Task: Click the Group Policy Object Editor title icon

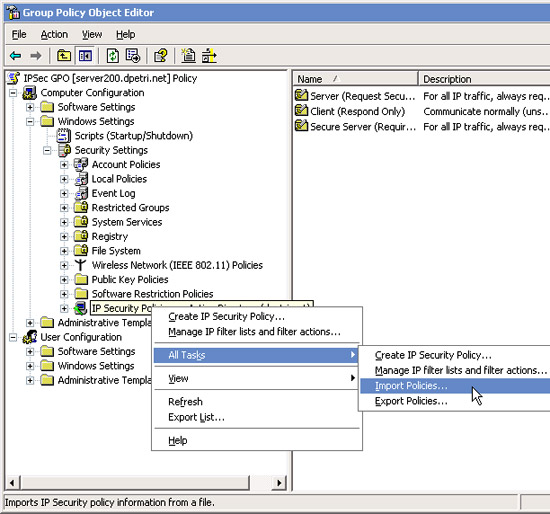Action: (13, 12)
